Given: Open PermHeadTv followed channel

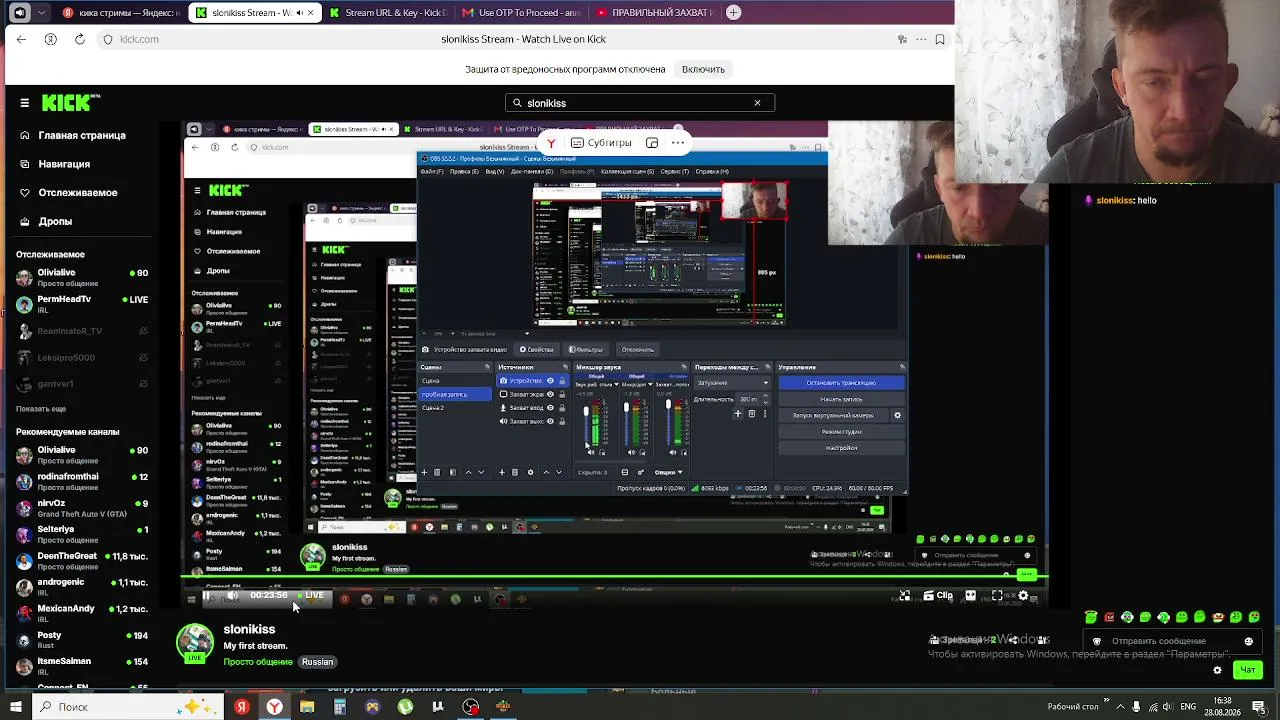Looking at the screenshot, I should point(82,304).
